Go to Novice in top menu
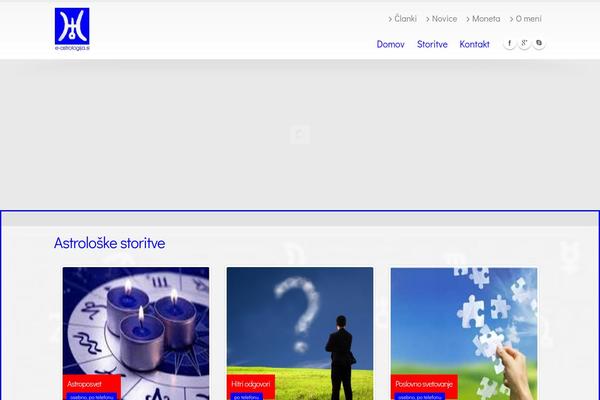Screen dimensions: 600x400 444,18
